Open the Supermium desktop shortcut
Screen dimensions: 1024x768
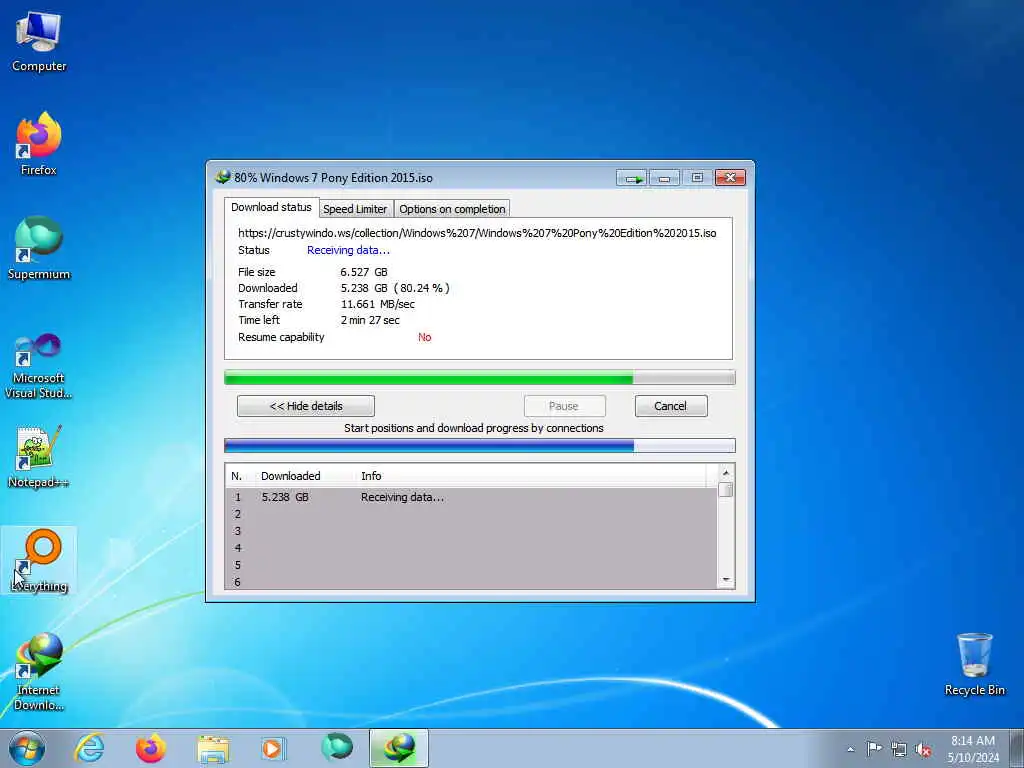tap(39, 249)
